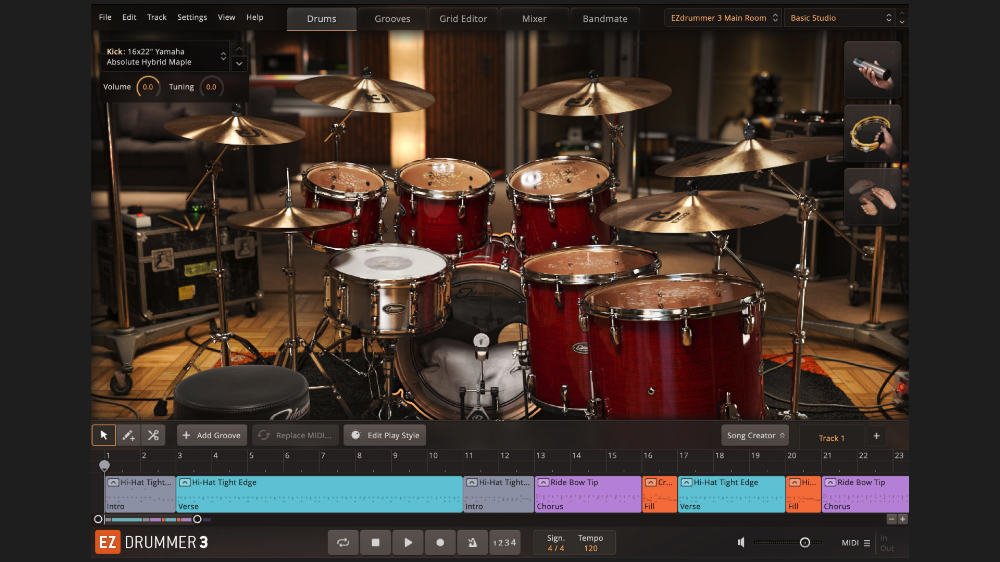This screenshot has height=562, width=1000.
Task: Expand the first Verse Hi-Hat Tight Edge block menu
Action: click(x=184, y=483)
